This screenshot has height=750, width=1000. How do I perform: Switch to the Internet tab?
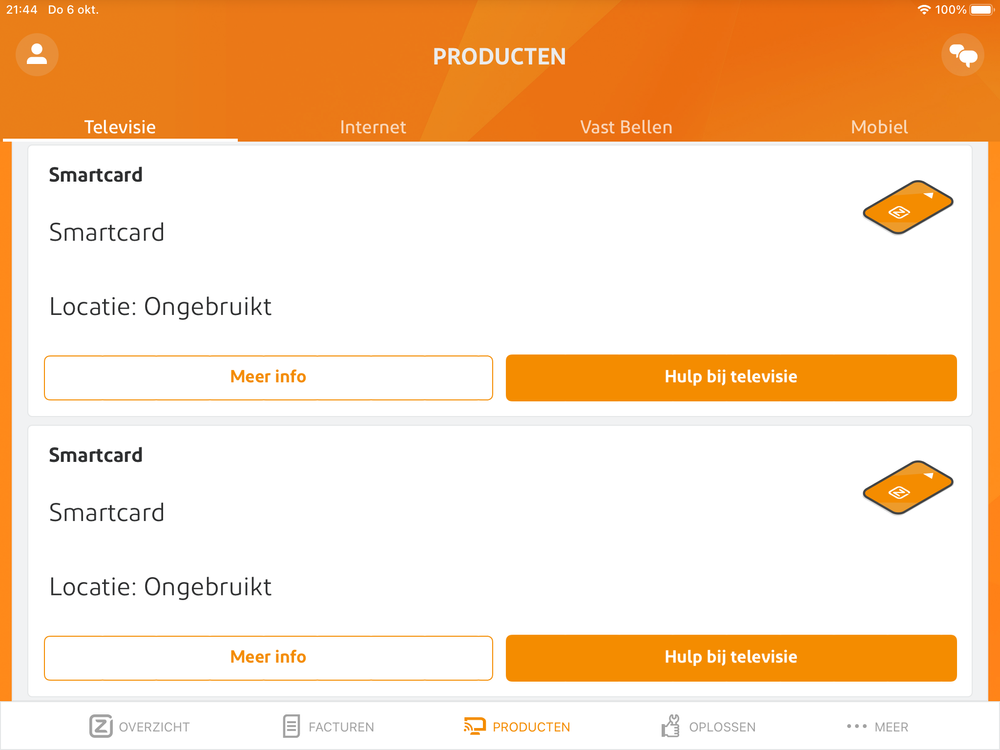tap(373, 127)
